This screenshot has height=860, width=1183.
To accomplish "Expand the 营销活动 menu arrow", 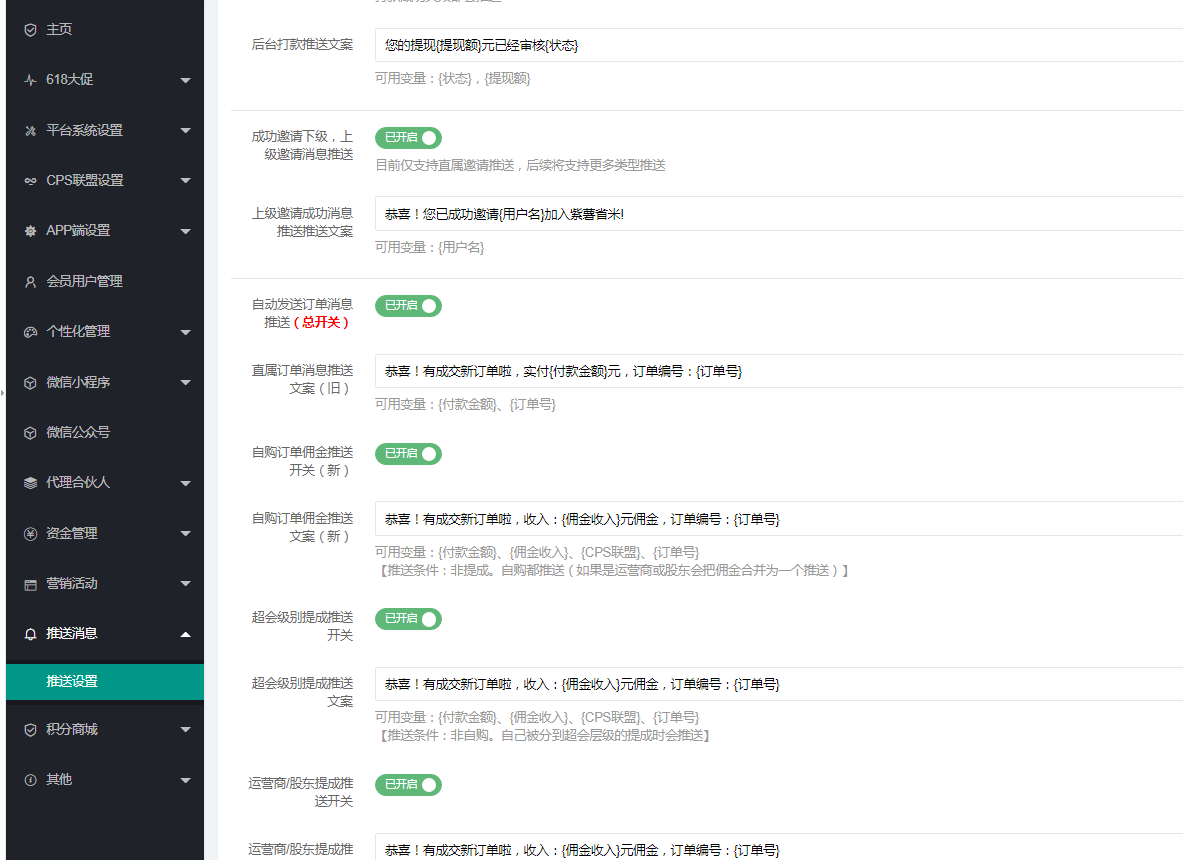I will [x=186, y=584].
